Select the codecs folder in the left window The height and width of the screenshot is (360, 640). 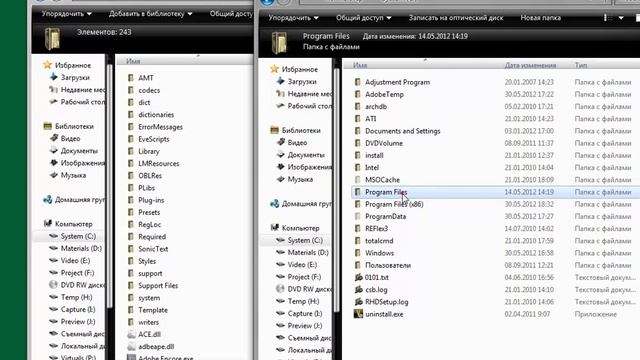click(149, 90)
